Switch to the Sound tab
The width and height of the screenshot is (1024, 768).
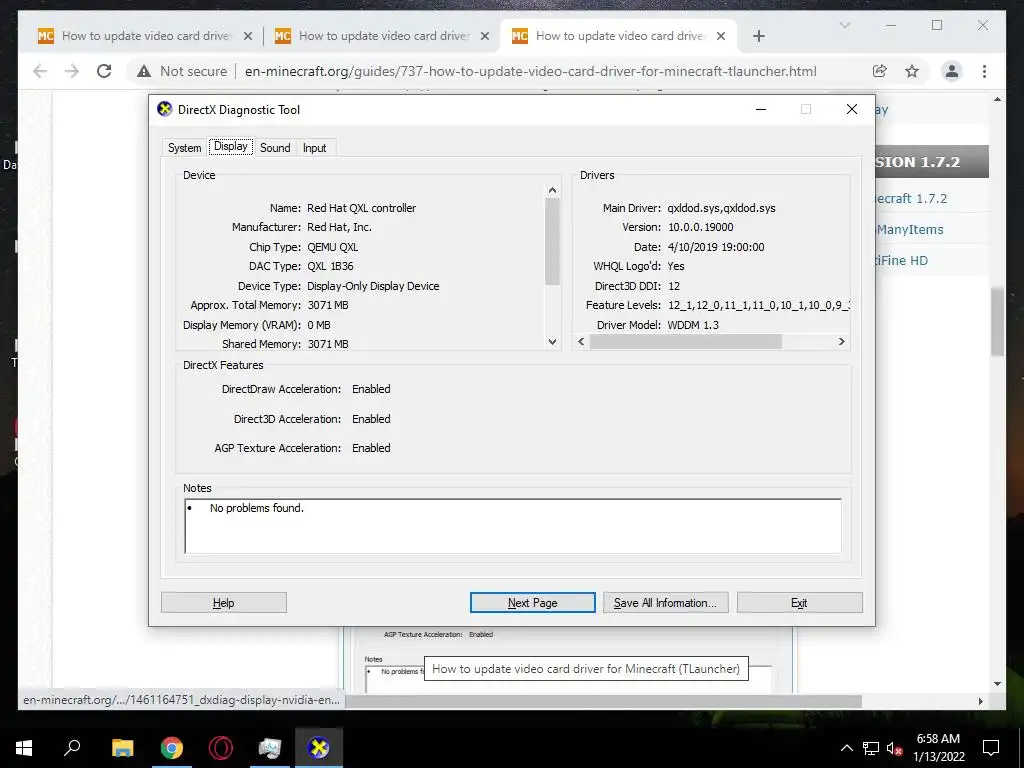(275, 148)
